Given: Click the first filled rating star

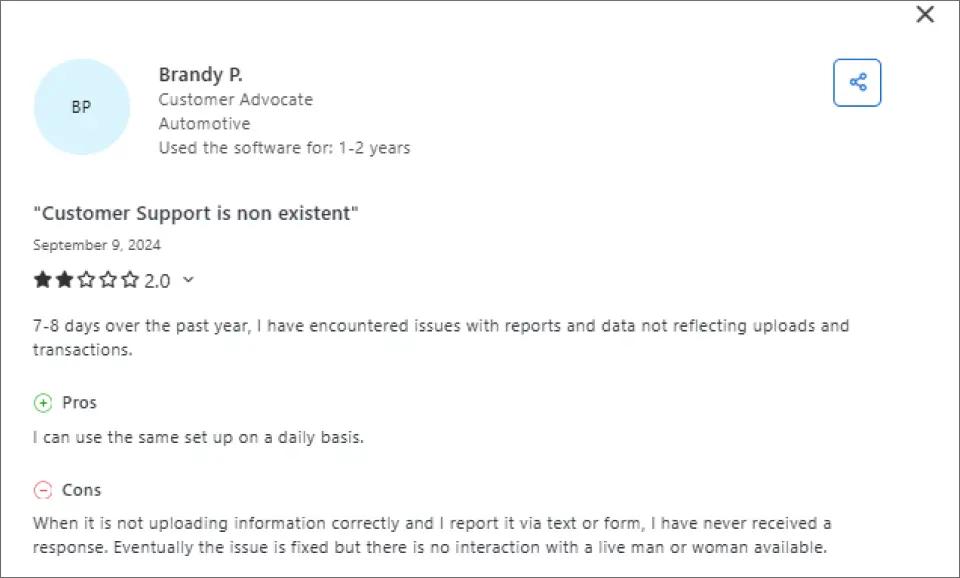Looking at the screenshot, I should click(42, 280).
